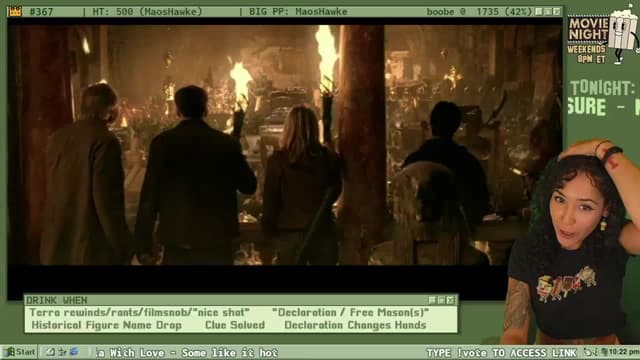
Task: Select "Declaration / Free Mason(s)" rule
Action: click(350, 313)
